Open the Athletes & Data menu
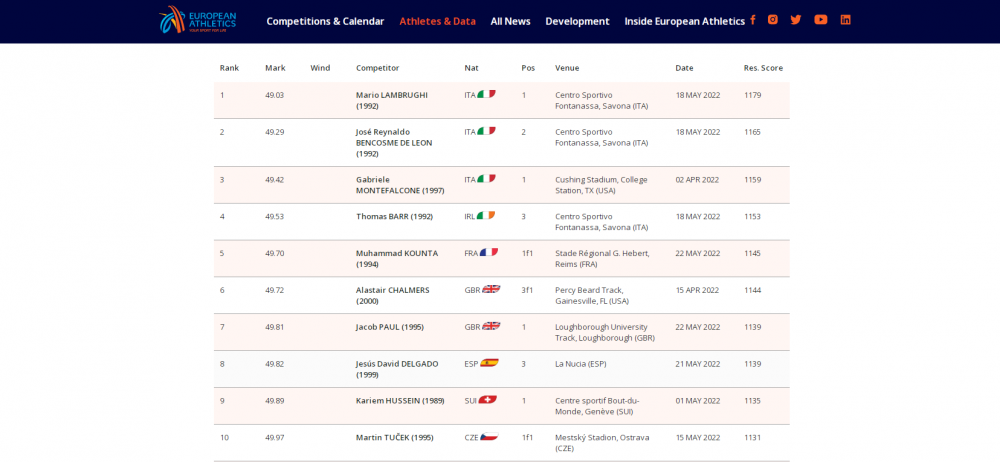 [x=437, y=21]
